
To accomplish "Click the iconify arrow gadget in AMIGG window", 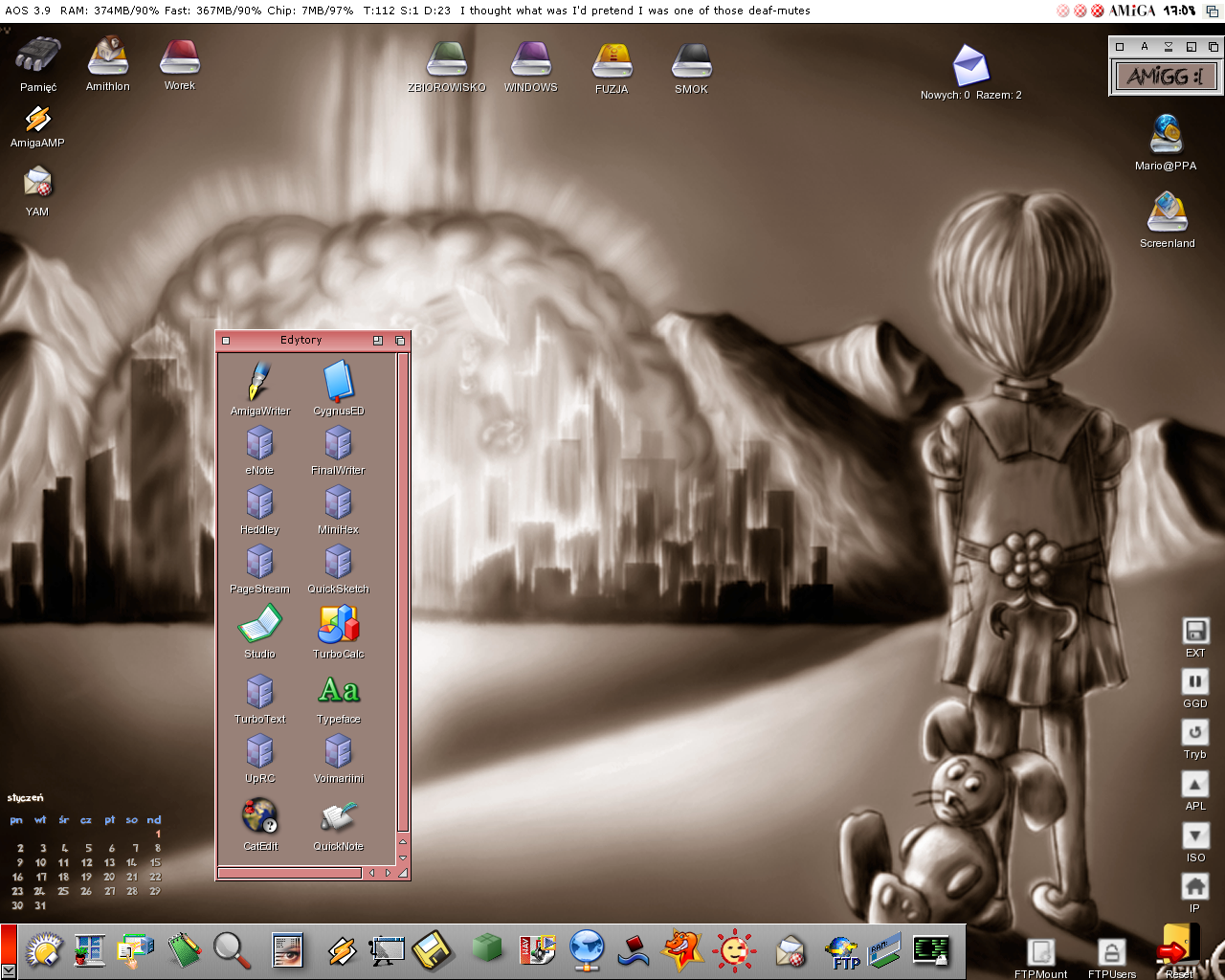I will (x=1168, y=46).
